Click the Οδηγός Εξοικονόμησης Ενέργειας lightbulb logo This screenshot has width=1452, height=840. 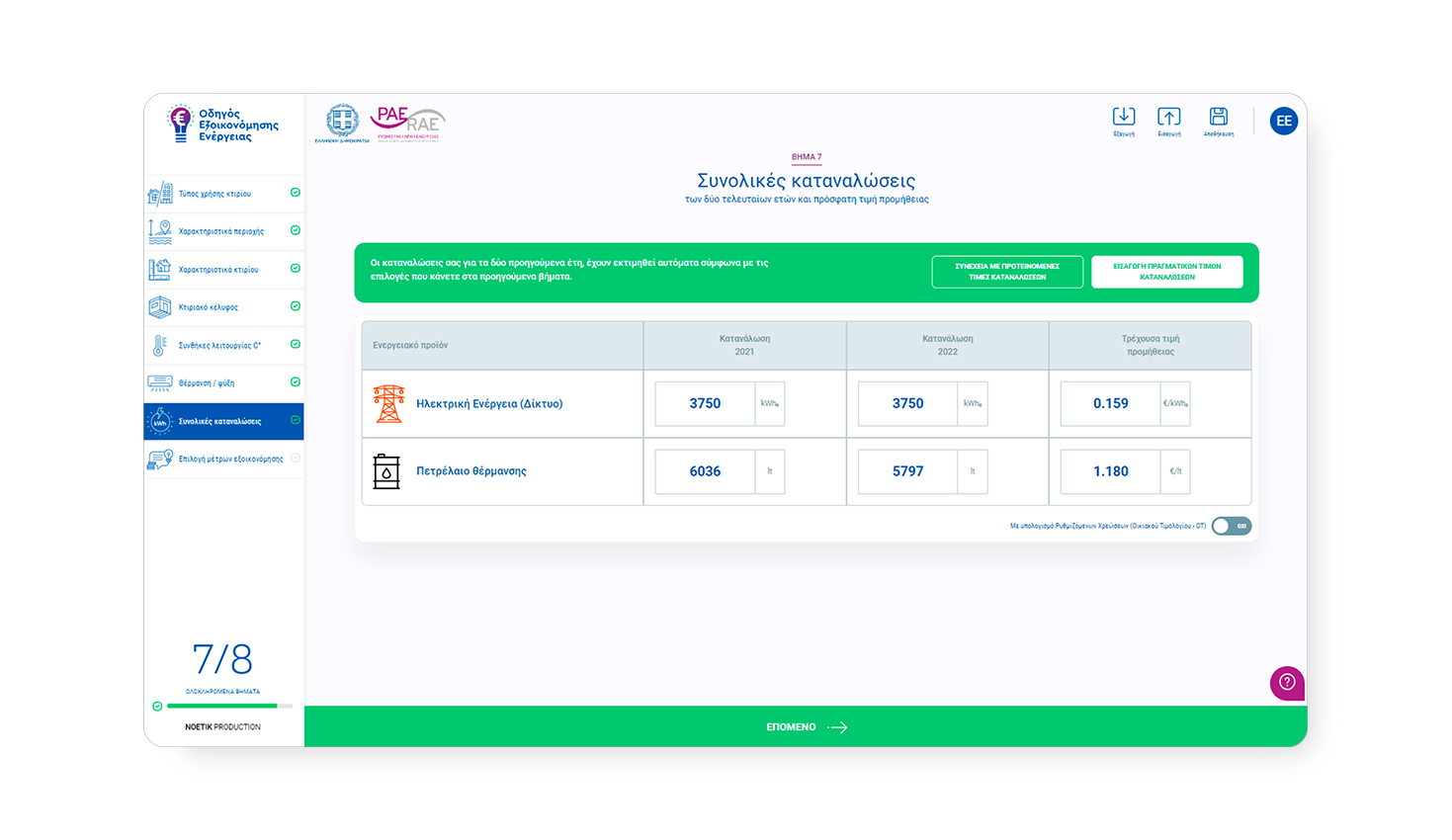[180, 124]
